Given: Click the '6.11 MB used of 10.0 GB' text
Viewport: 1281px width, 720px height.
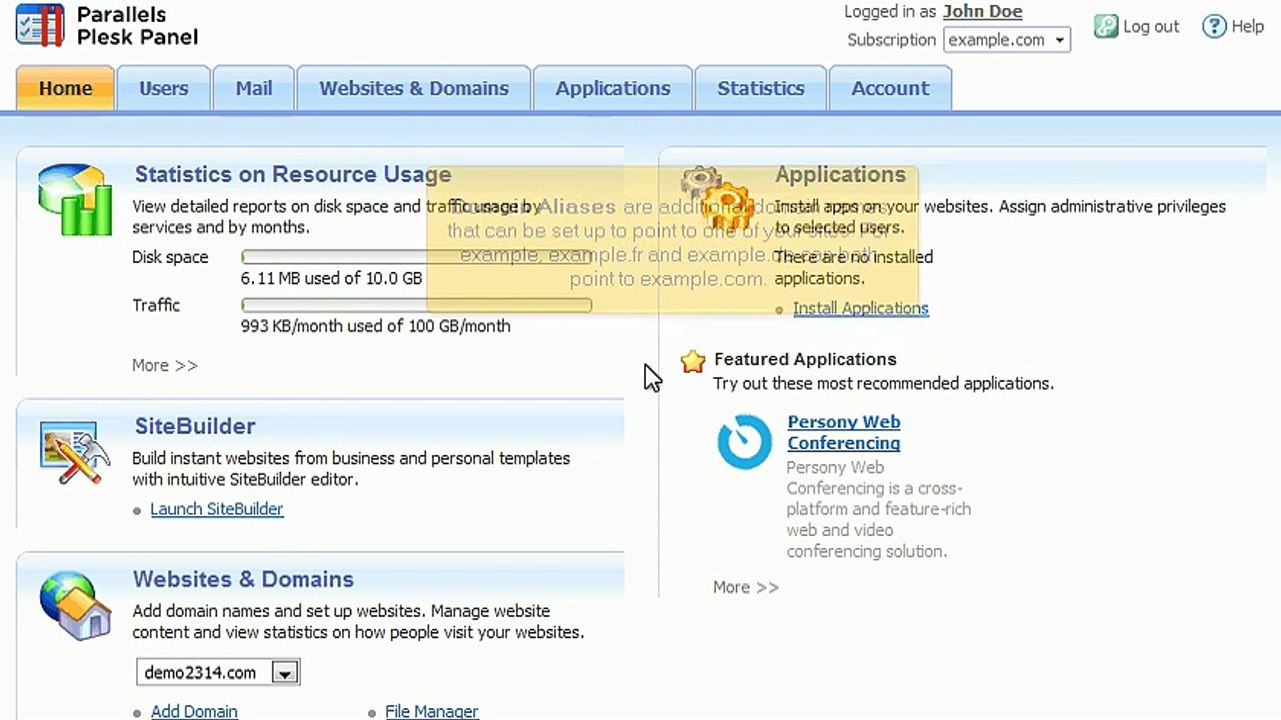Looking at the screenshot, I should (x=331, y=278).
